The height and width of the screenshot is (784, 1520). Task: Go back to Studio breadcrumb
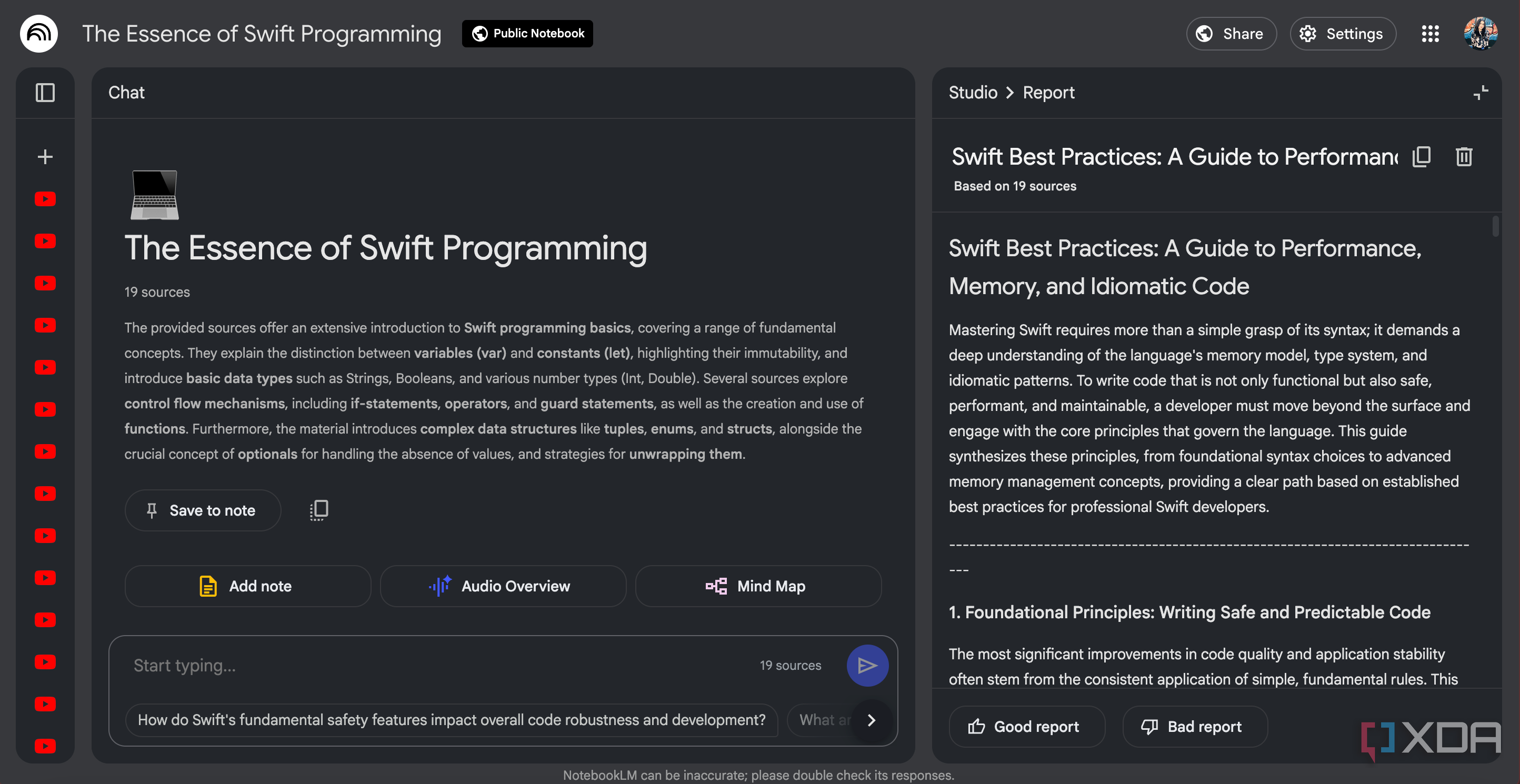point(973,93)
